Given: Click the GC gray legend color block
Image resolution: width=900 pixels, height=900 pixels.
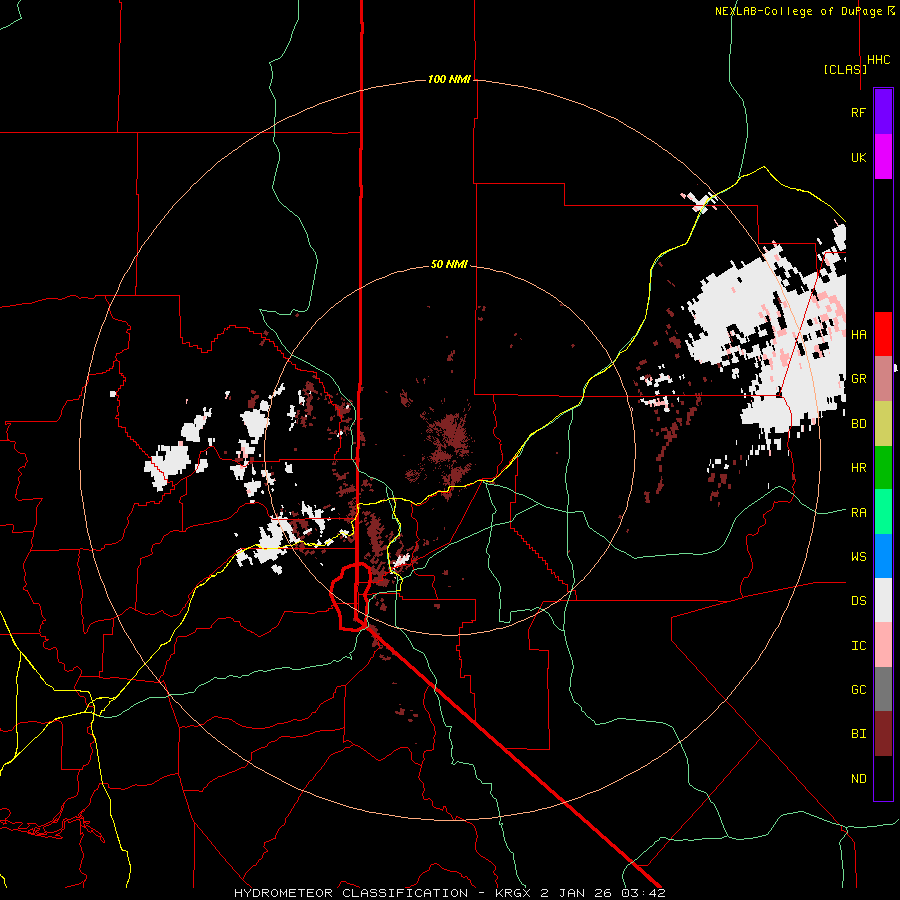Looking at the screenshot, I should [x=883, y=689].
